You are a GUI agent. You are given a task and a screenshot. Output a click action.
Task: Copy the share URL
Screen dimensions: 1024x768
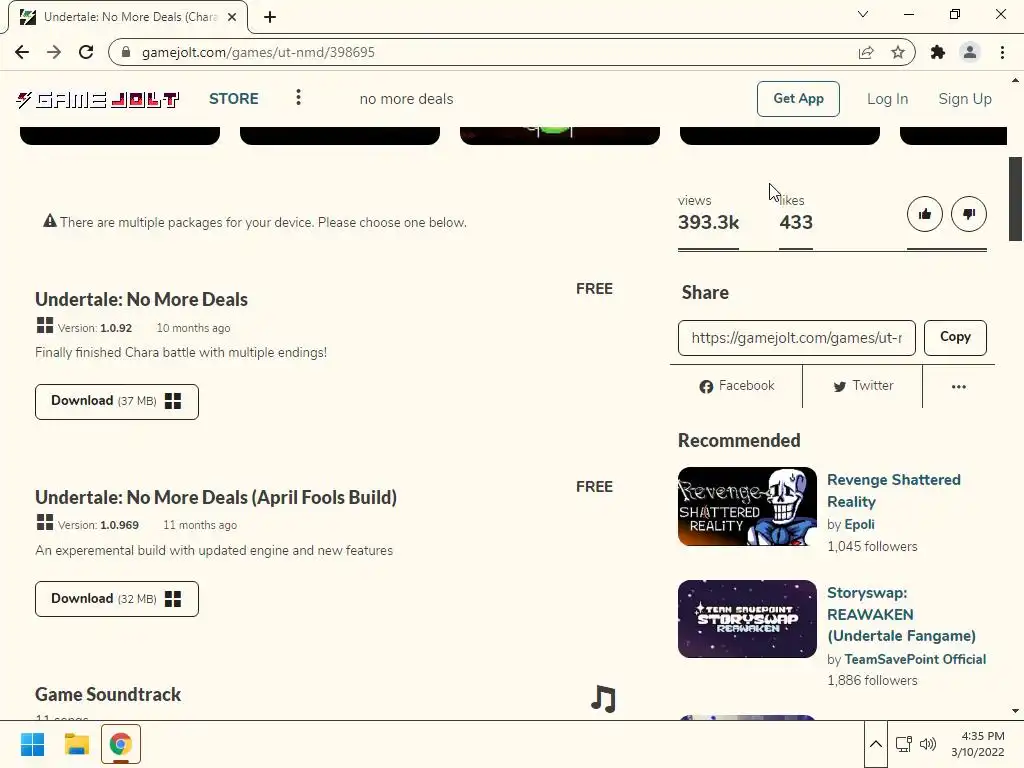[955, 337]
